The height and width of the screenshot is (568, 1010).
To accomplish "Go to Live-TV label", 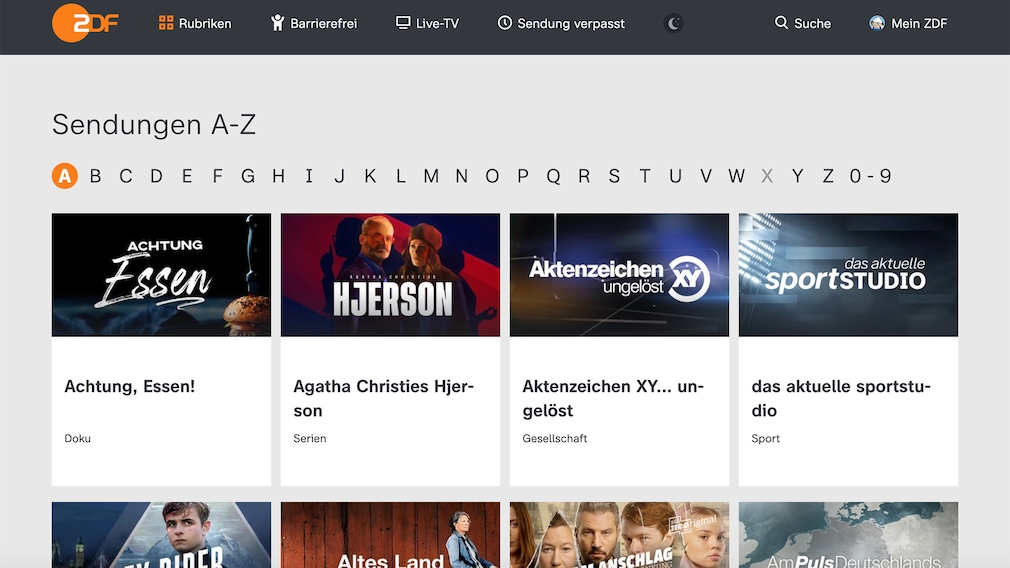I will [x=437, y=24].
